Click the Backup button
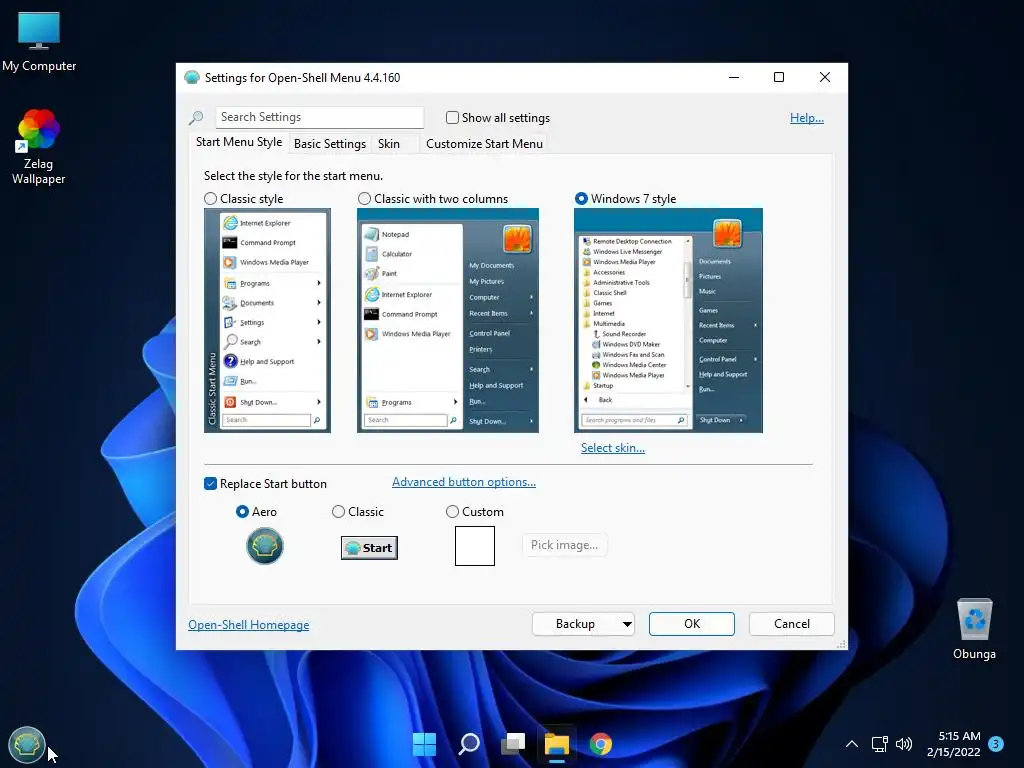This screenshot has height=768, width=1024. coord(575,624)
